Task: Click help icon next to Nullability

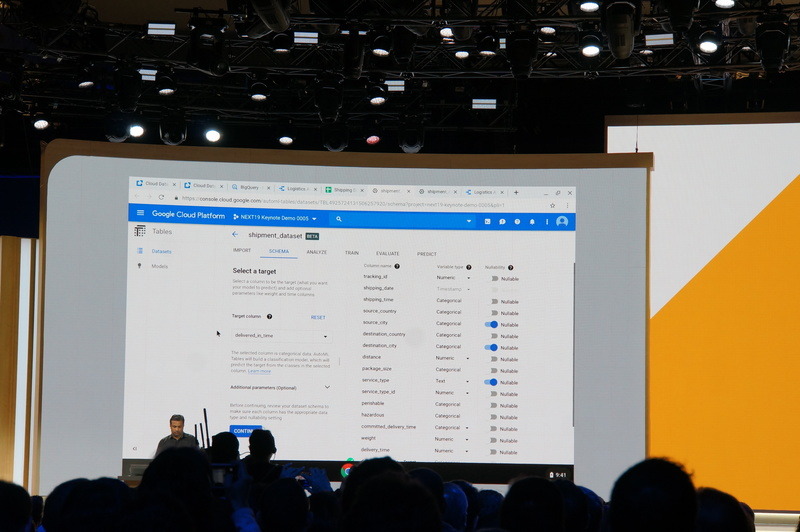Action: coord(510,267)
